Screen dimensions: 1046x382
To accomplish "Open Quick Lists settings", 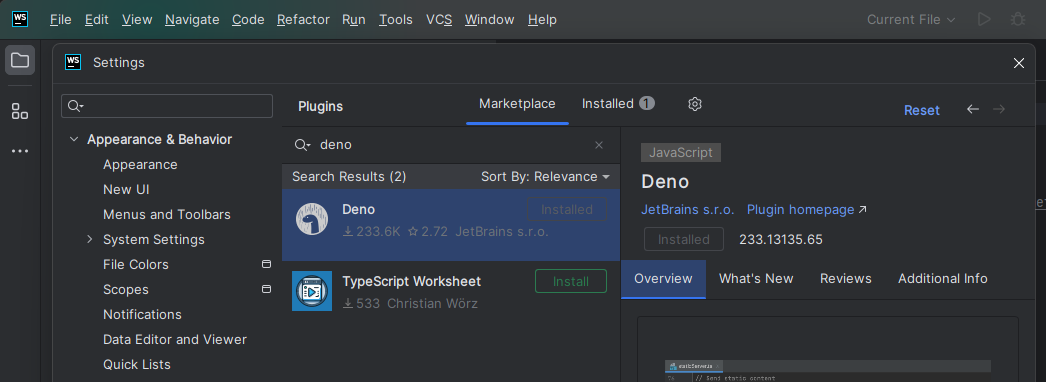I will click(x=137, y=365).
